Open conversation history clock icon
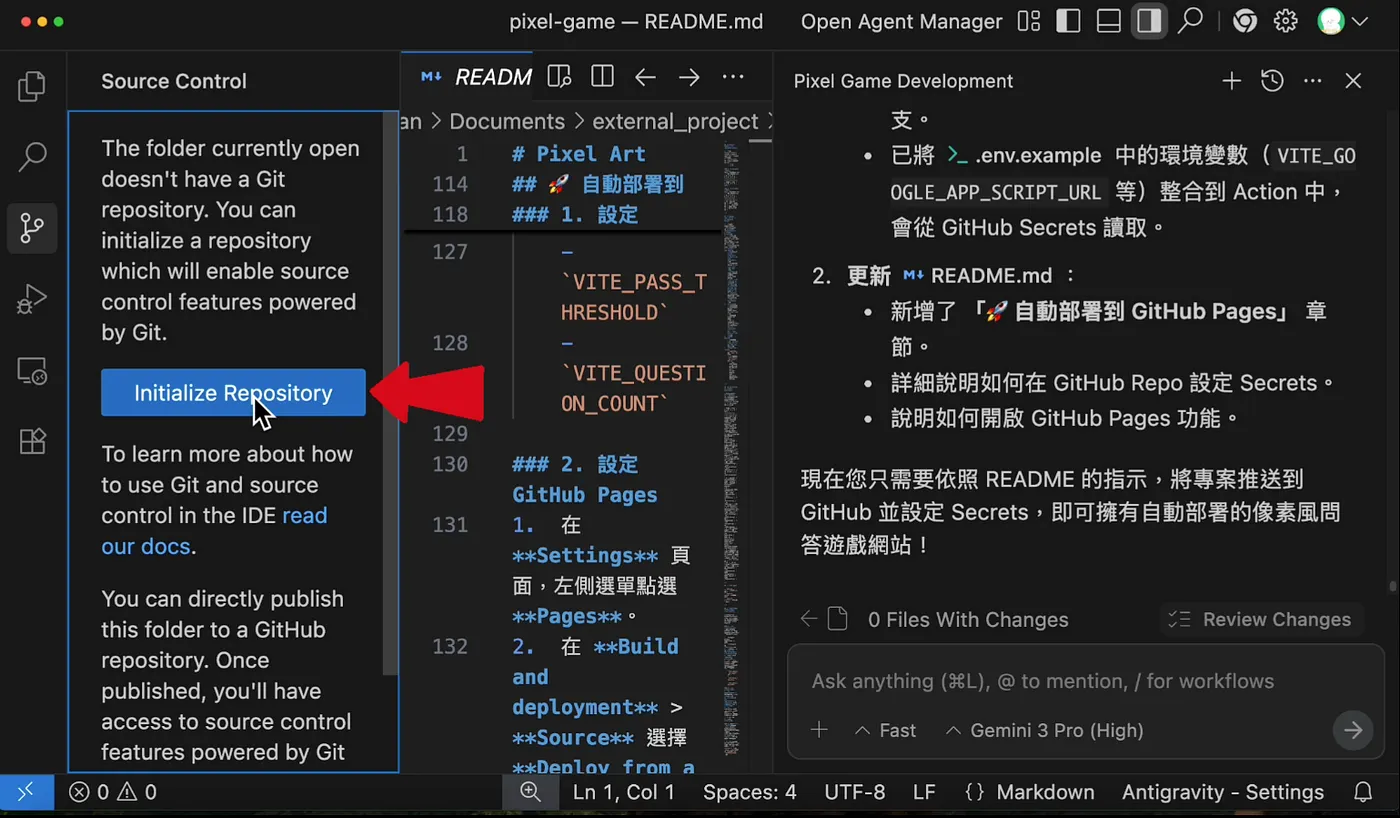Viewport: 1400px width, 818px height. (1272, 81)
